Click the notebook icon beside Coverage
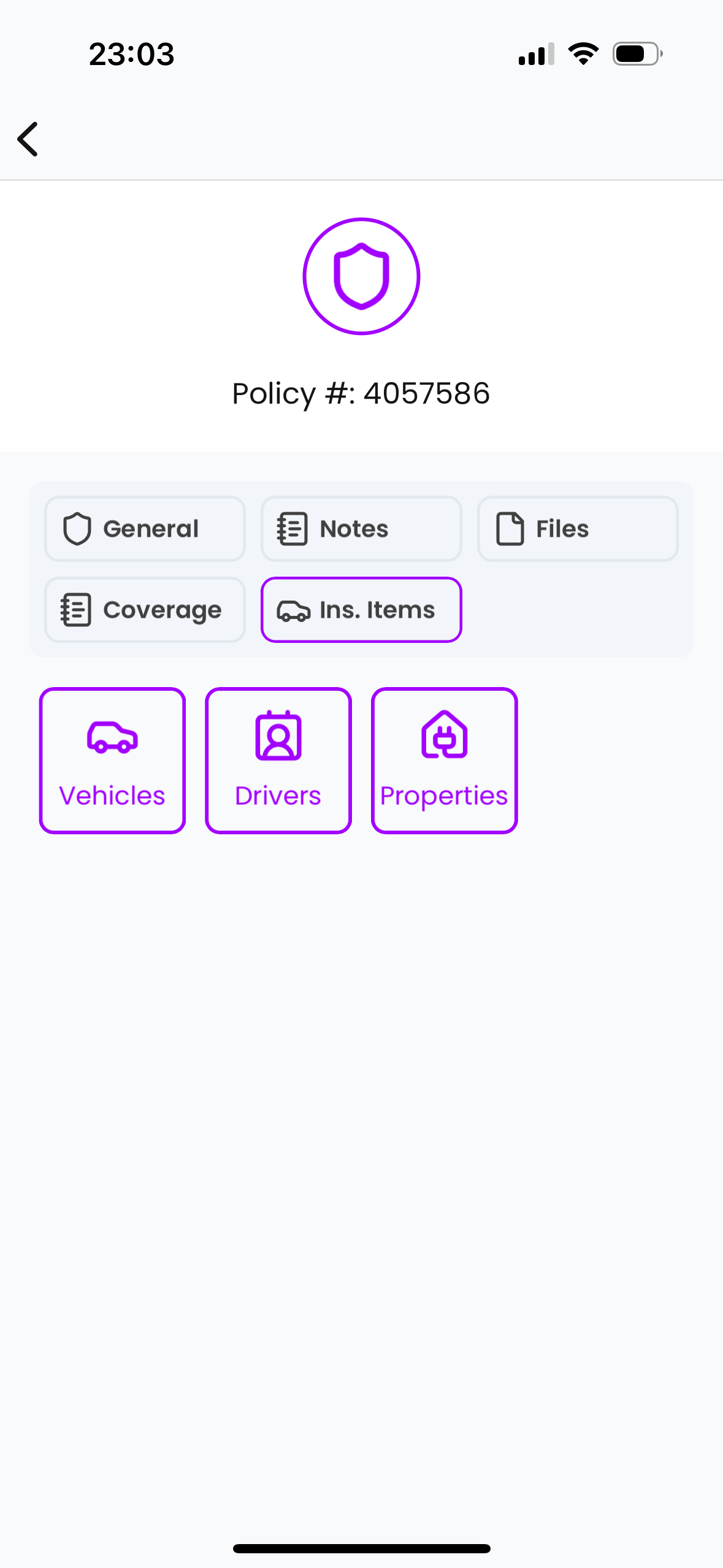Viewport: 723px width, 1568px height. (76, 610)
